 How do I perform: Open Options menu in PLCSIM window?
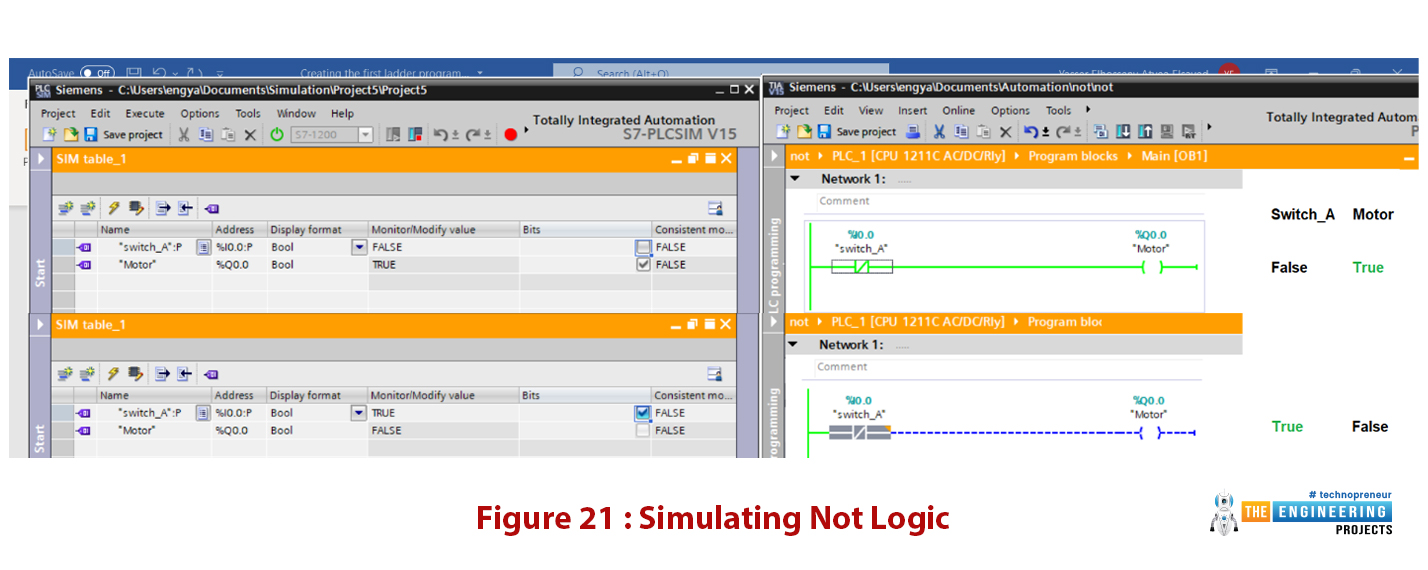click(x=200, y=114)
